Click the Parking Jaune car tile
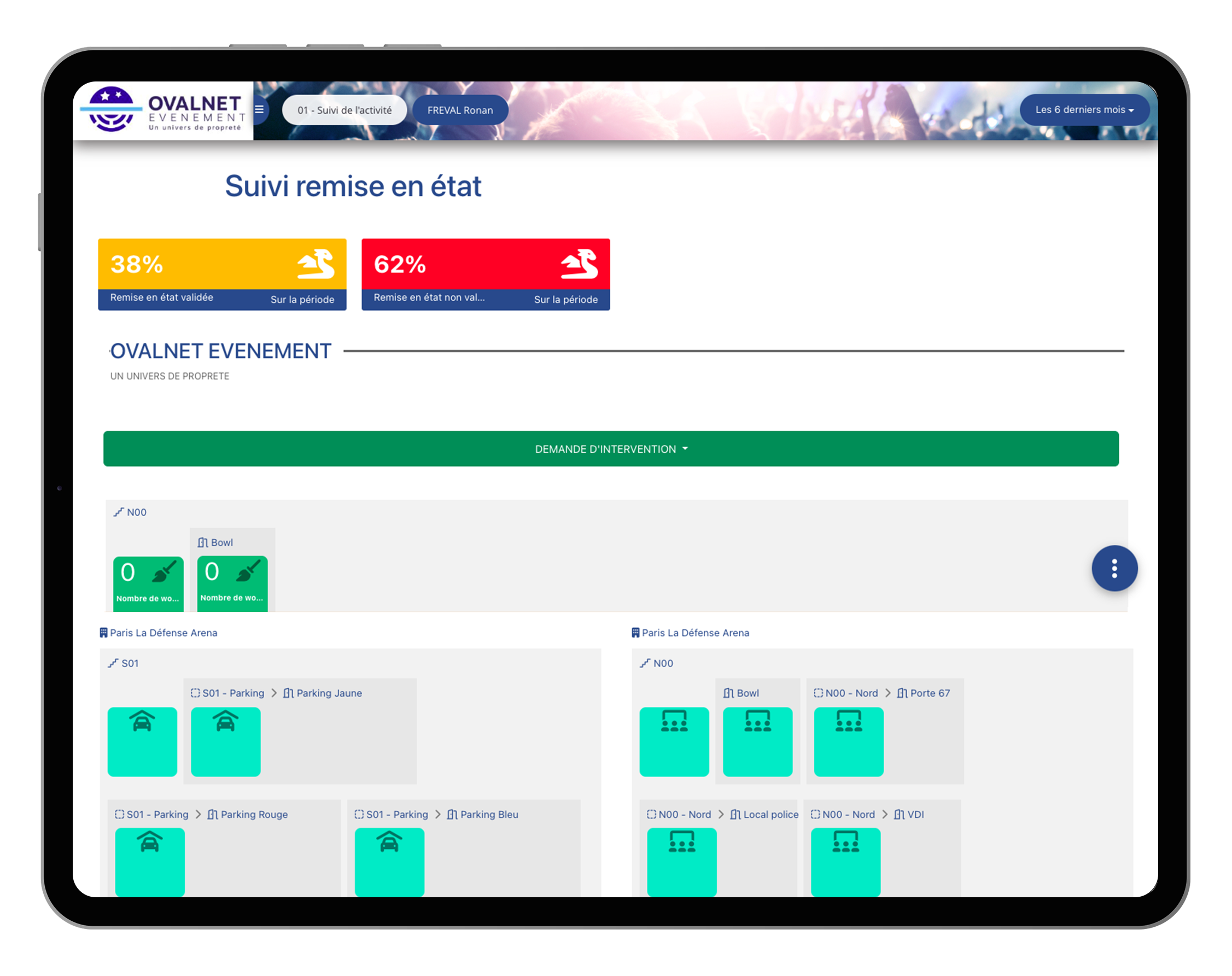 click(225, 741)
